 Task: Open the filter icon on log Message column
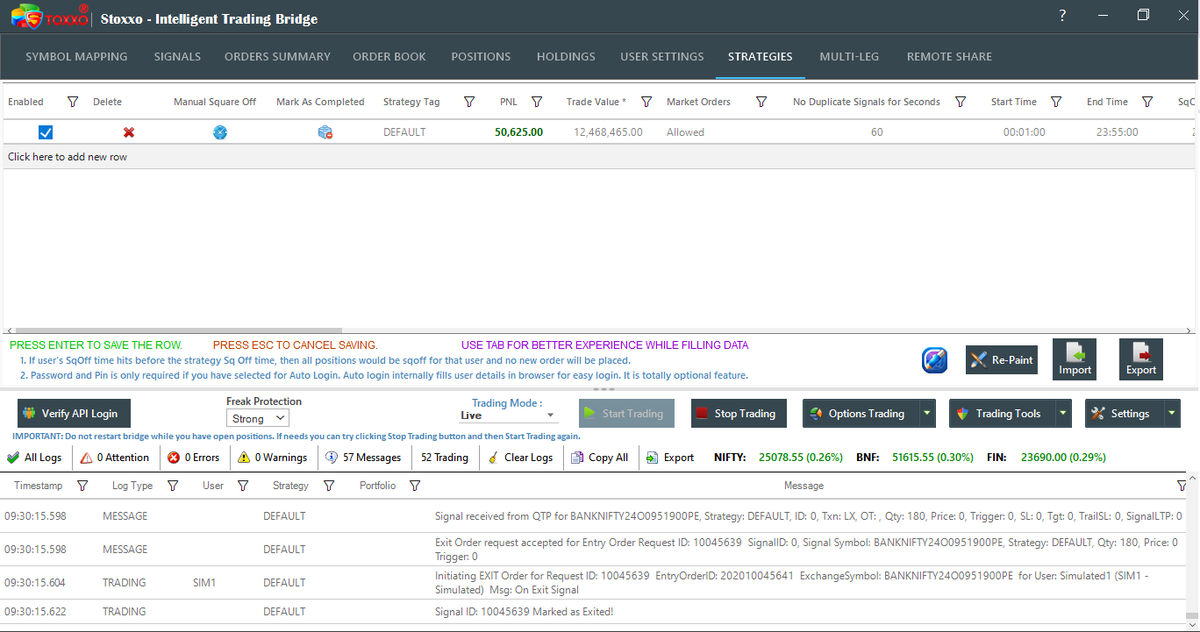tap(1184, 486)
